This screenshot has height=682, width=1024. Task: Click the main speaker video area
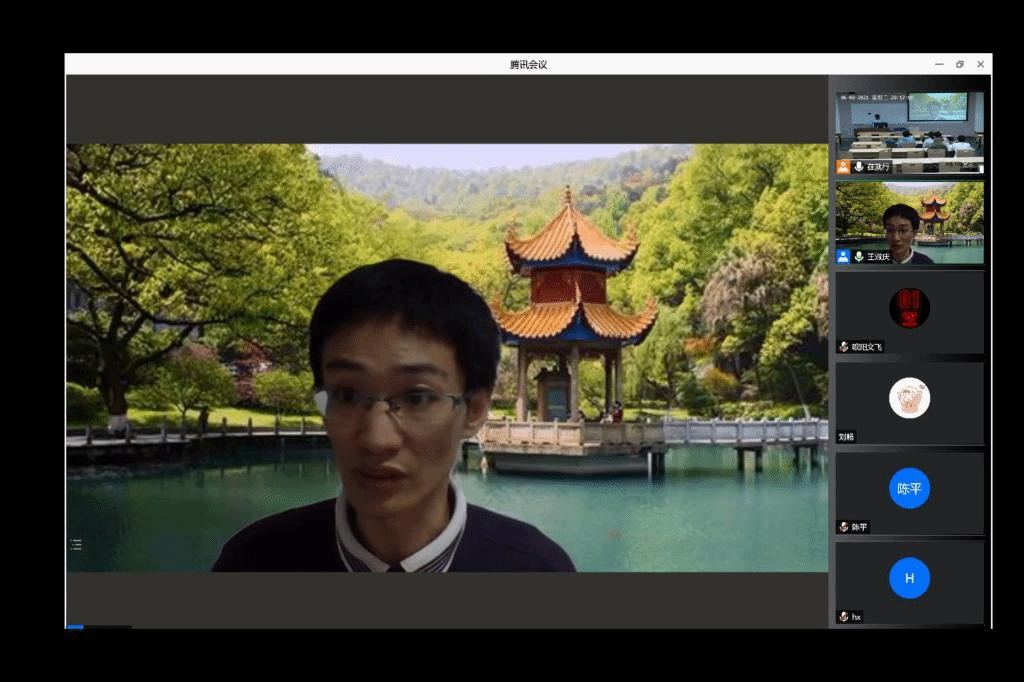(x=446, y=357)
